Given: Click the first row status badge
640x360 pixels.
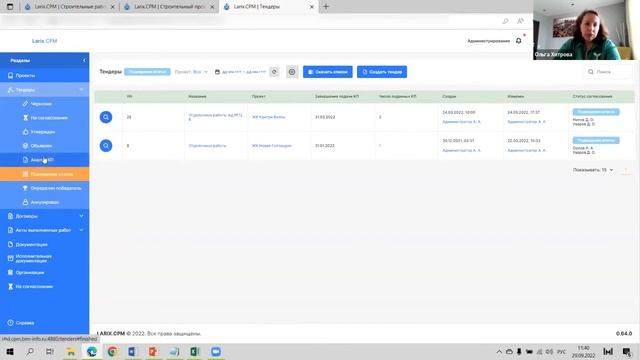Looking at the screenshot, I should 596,112.
